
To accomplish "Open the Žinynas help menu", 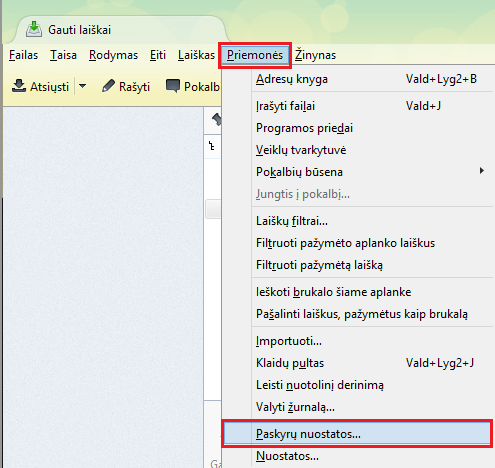I will click(x=315, y=55).
